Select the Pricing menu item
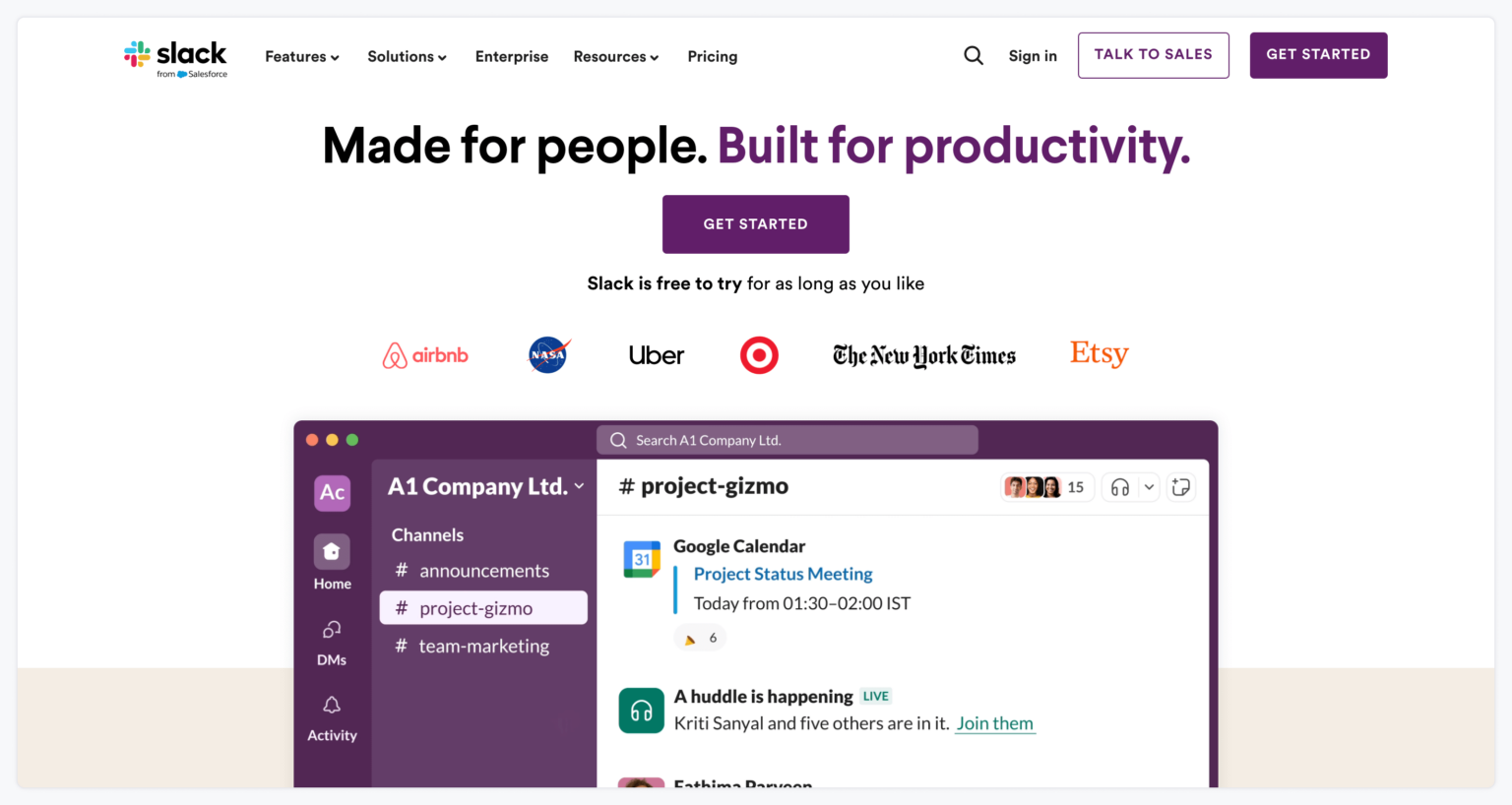The height and width of the screenshot is (805, 1512). [712, 56]
